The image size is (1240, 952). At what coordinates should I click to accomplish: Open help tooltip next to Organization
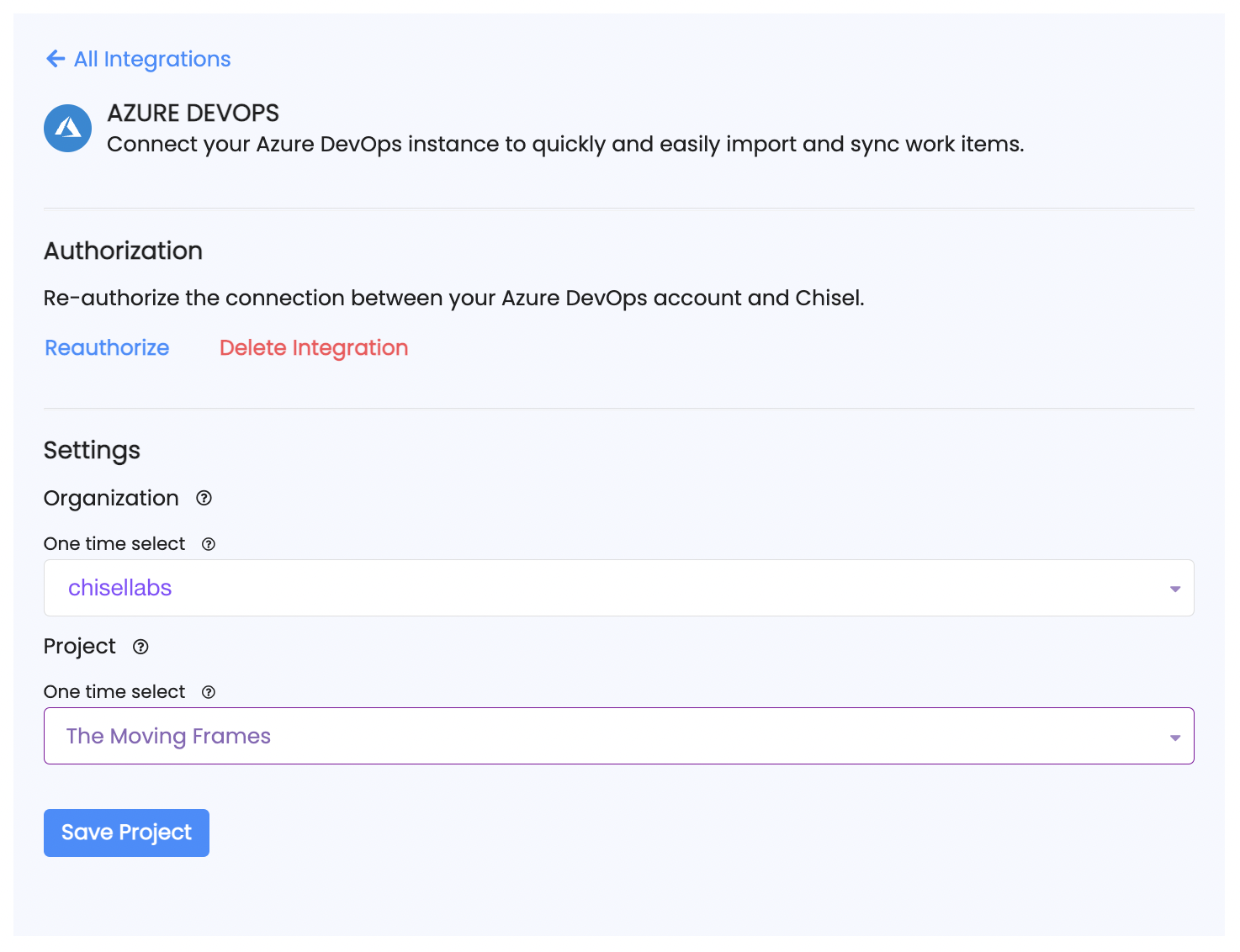pyautogui.click(x=204, y=498)
